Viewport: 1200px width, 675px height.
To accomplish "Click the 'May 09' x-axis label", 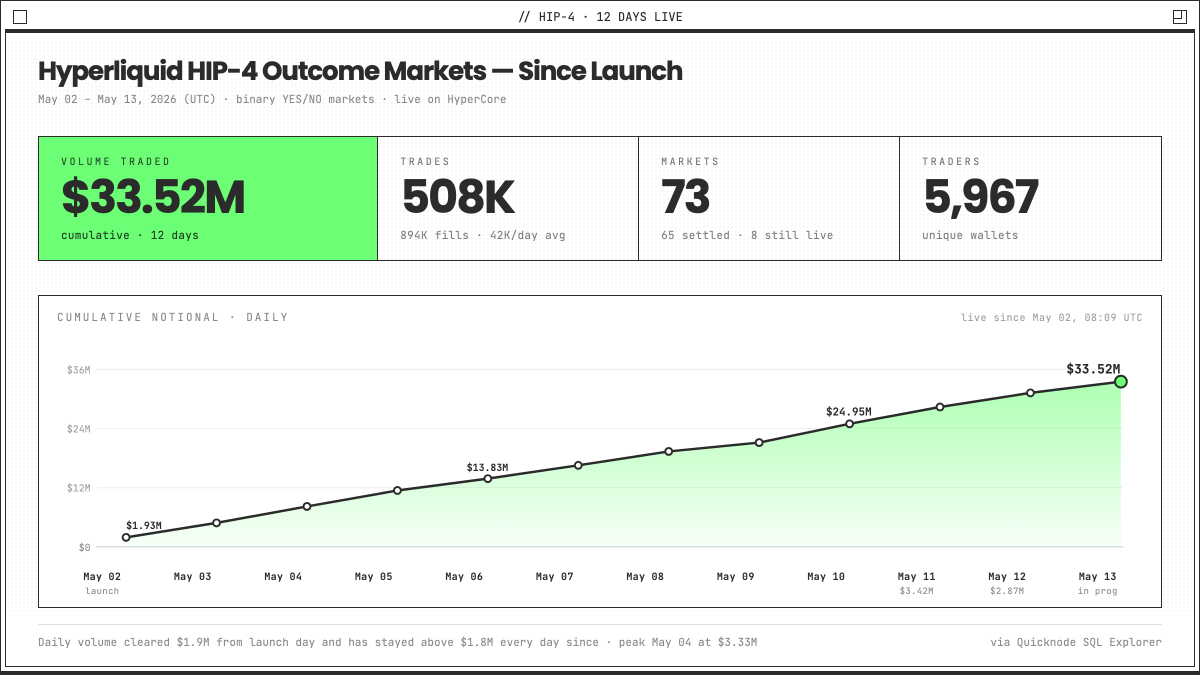I will 736,577.
